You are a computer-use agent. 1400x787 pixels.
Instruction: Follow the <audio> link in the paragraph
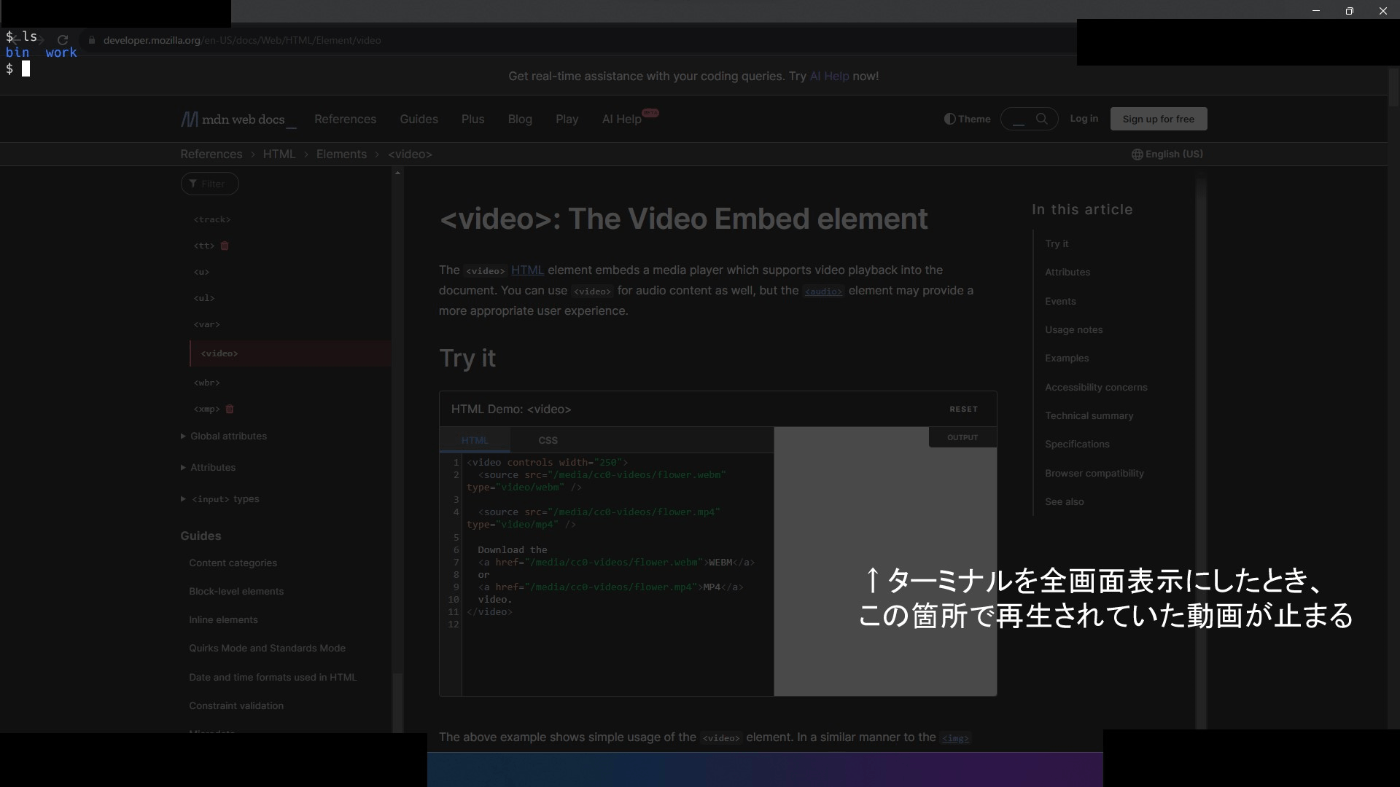click(x=823, y=291)
